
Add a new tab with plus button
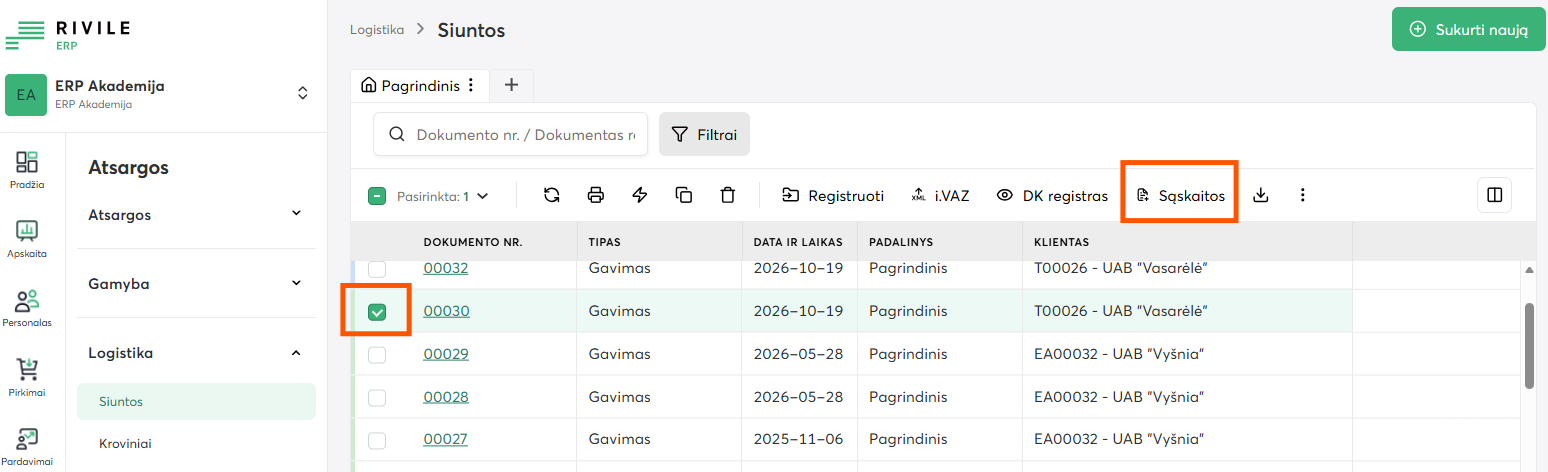511,85
